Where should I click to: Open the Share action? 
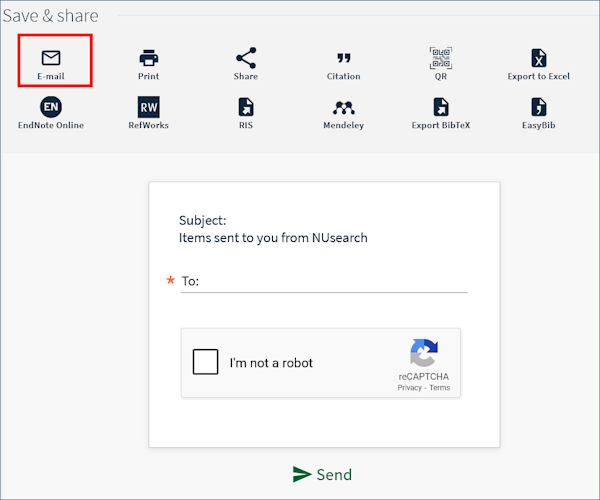pos(245,58)
